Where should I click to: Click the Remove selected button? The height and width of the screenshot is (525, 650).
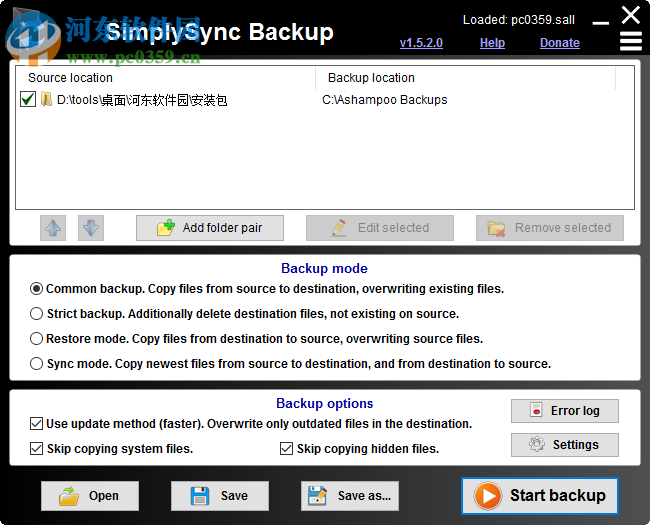pyautogui.click(x=550, y=228)
